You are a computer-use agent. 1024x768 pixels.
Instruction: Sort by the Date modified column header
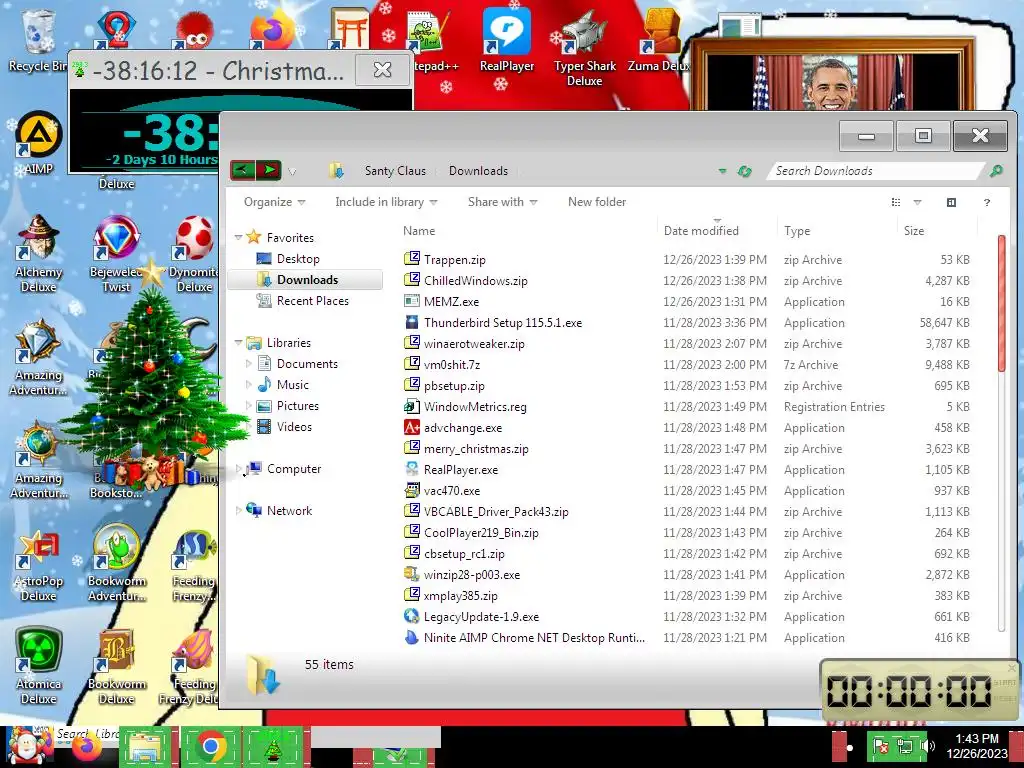(701, 231)
